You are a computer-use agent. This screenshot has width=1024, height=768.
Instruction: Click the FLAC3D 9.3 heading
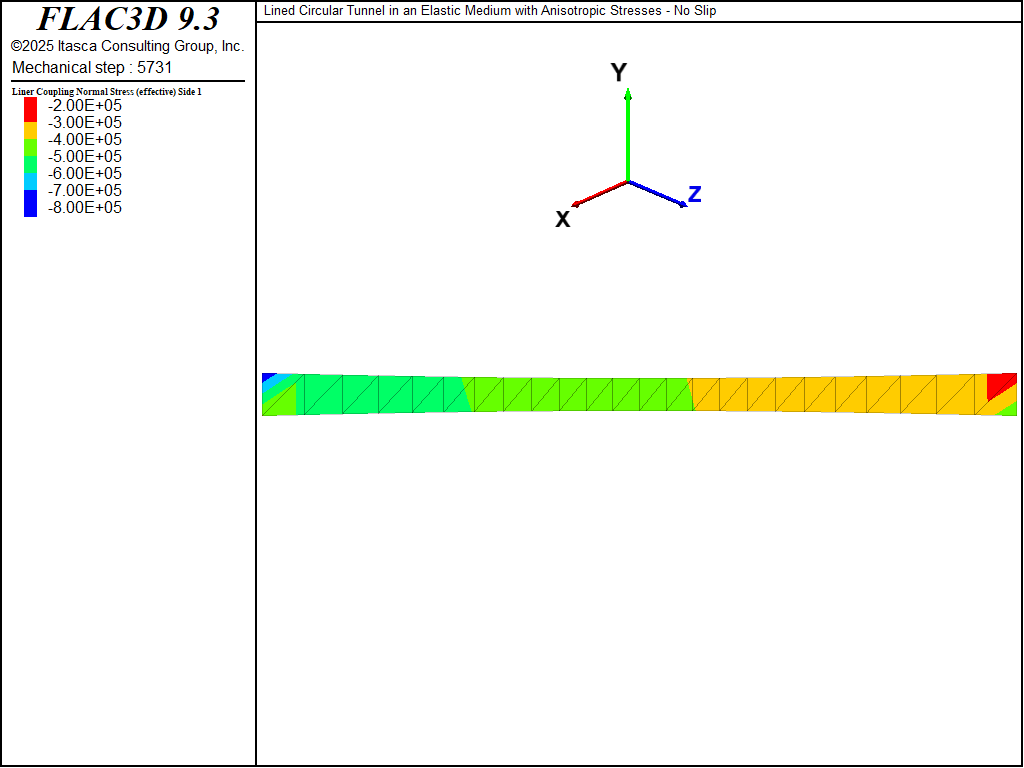pos(128,19)
